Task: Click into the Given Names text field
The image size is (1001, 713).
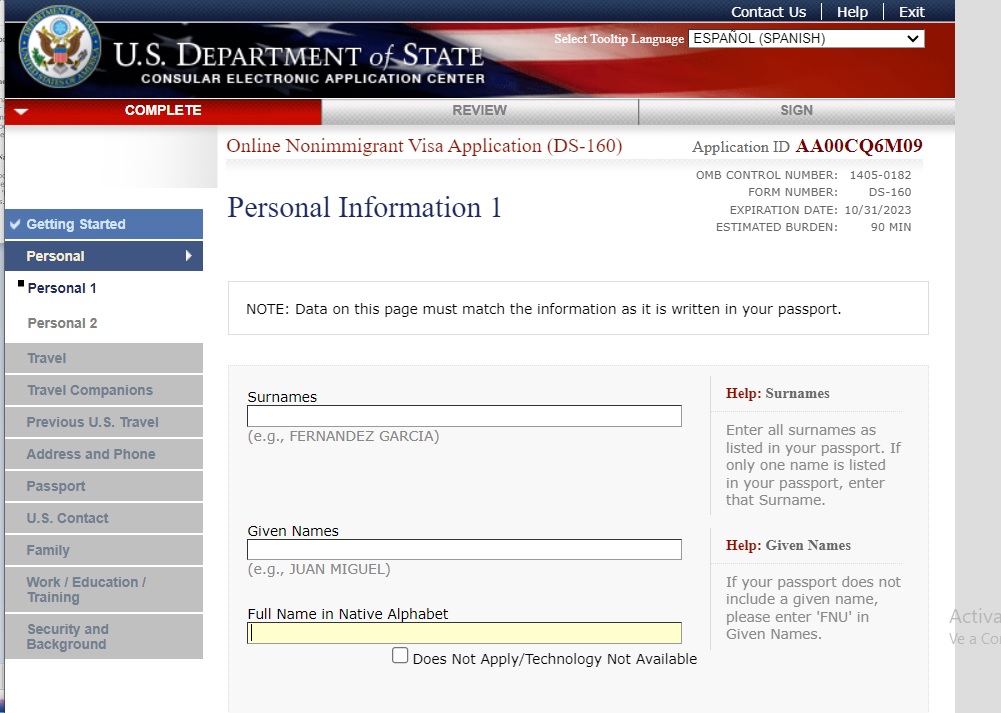Action: click(464, 549)
